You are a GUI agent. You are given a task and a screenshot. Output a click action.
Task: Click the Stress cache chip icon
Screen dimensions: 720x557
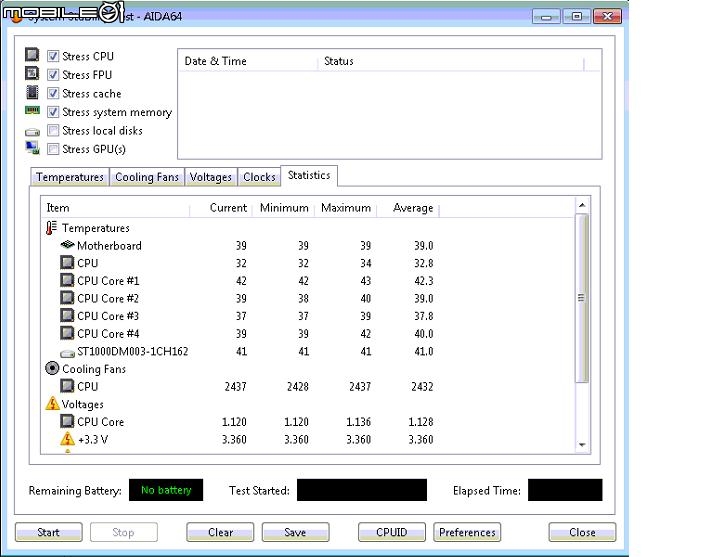point(32,92)
